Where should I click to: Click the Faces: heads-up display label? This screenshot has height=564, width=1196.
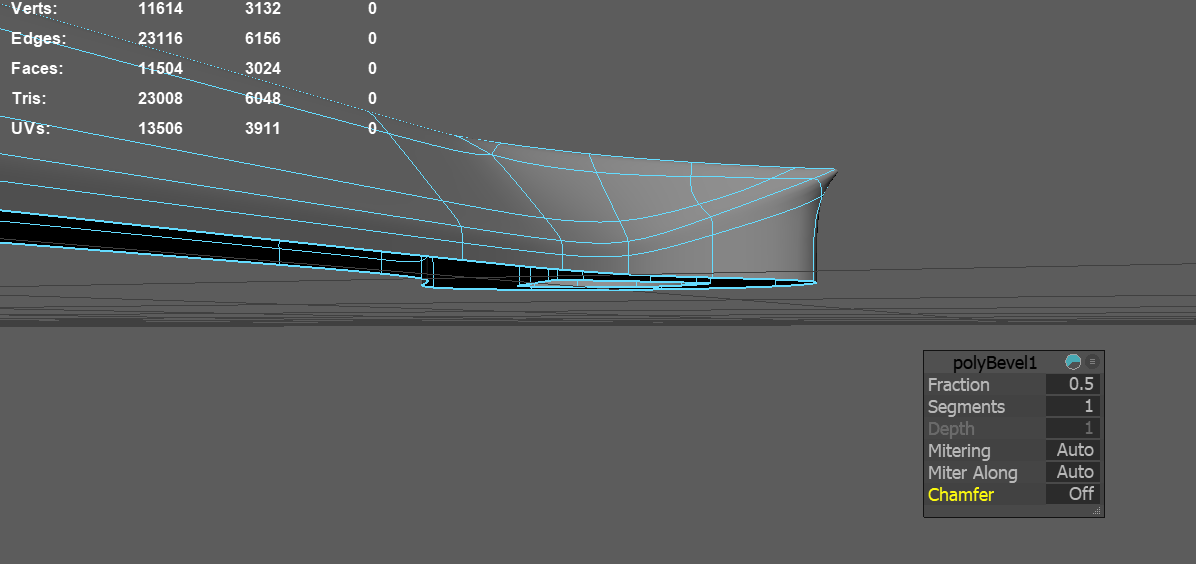37,69
